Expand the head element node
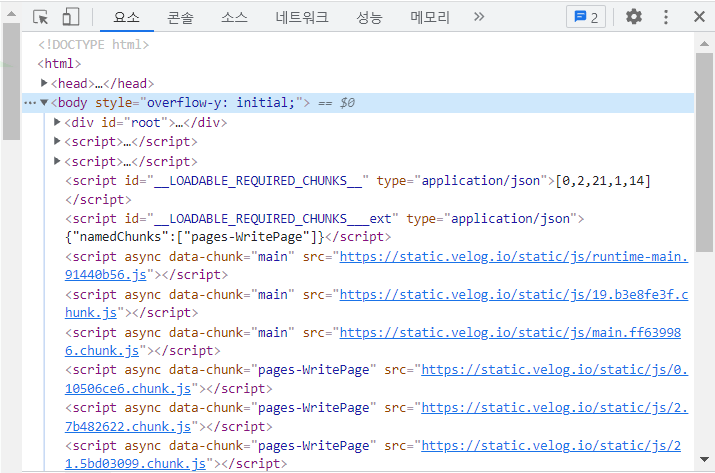Viewport: 715px width, 473px height. [x=44, y=83]
